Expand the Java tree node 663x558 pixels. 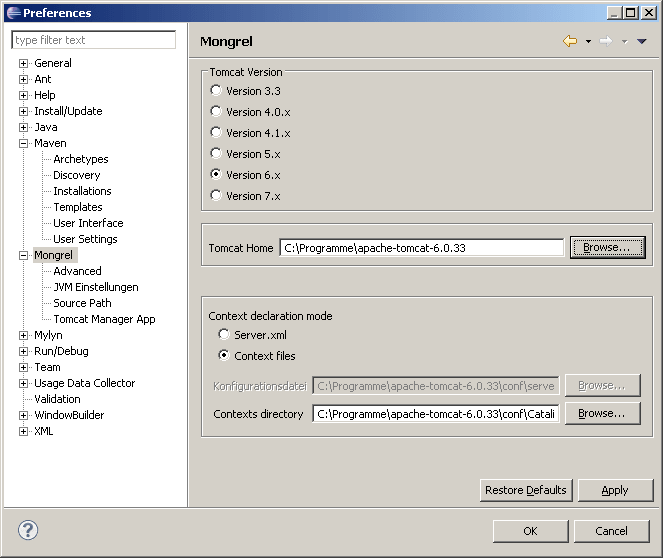[24, 128]
